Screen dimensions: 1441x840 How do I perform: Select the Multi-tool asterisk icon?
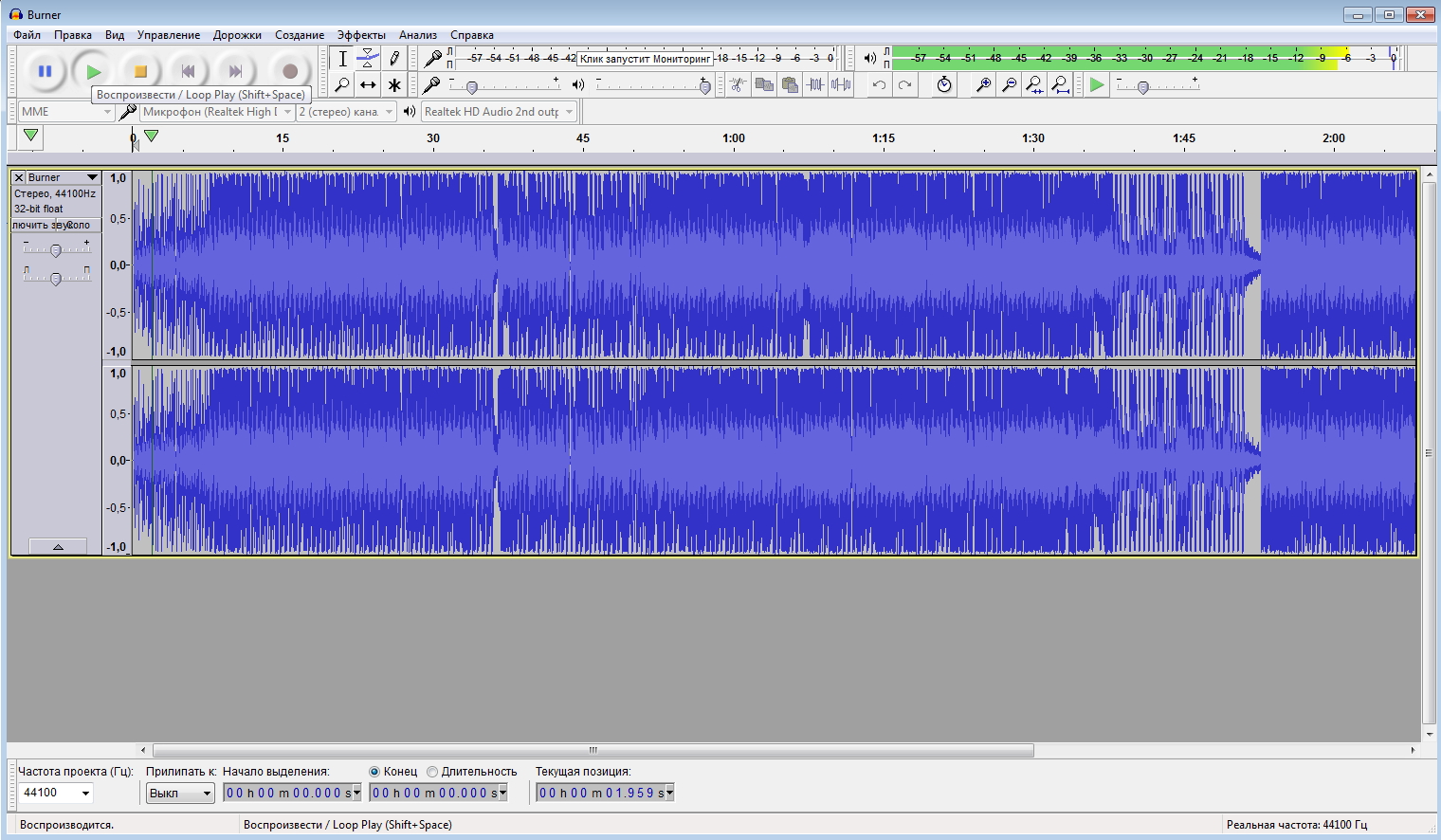pos(394,84)
